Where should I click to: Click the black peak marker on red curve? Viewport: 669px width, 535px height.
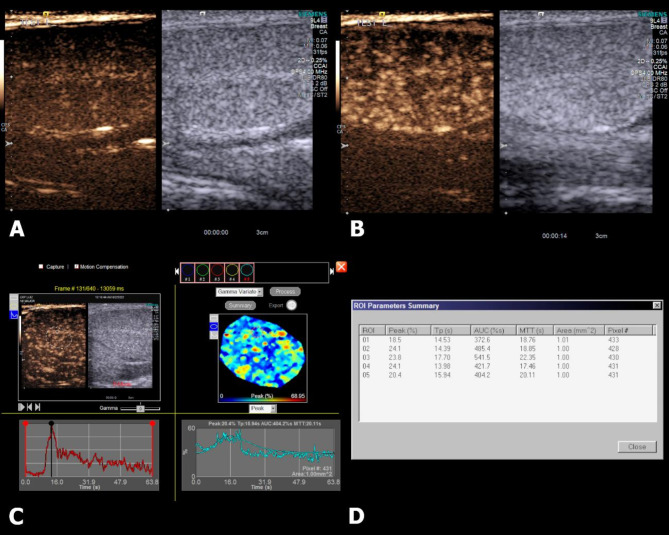coord(52,423)
